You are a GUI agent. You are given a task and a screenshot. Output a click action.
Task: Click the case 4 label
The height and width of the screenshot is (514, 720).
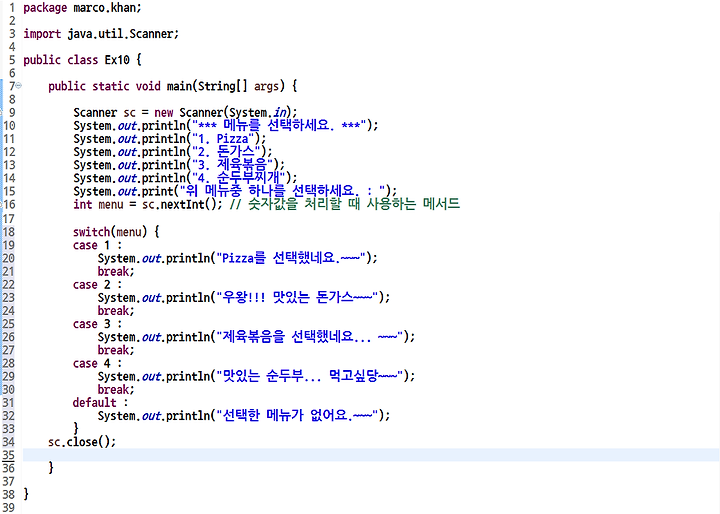pyautogui.click(x=97, y=364)
